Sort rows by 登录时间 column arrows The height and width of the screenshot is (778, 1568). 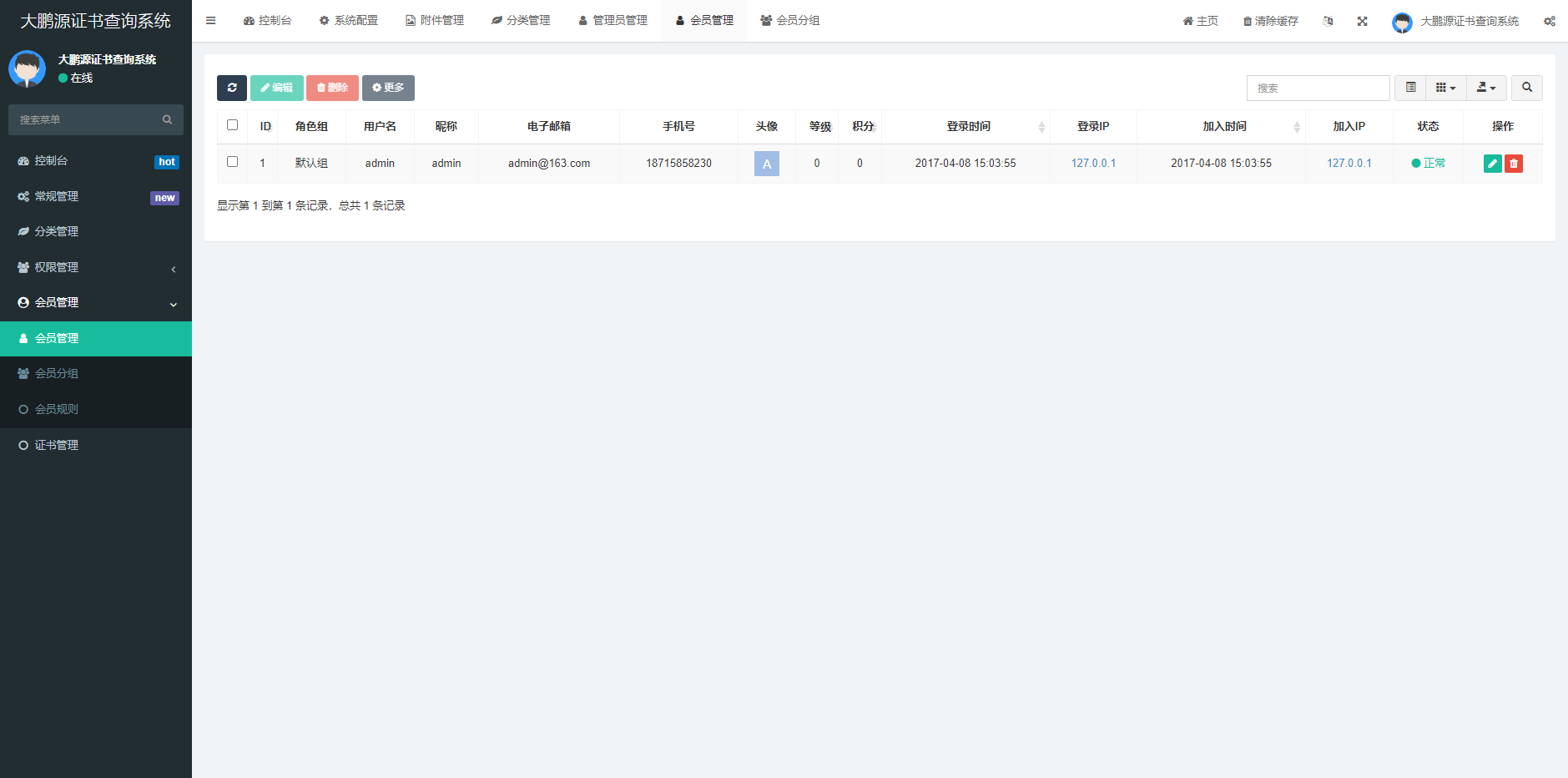click(1041, 126)
